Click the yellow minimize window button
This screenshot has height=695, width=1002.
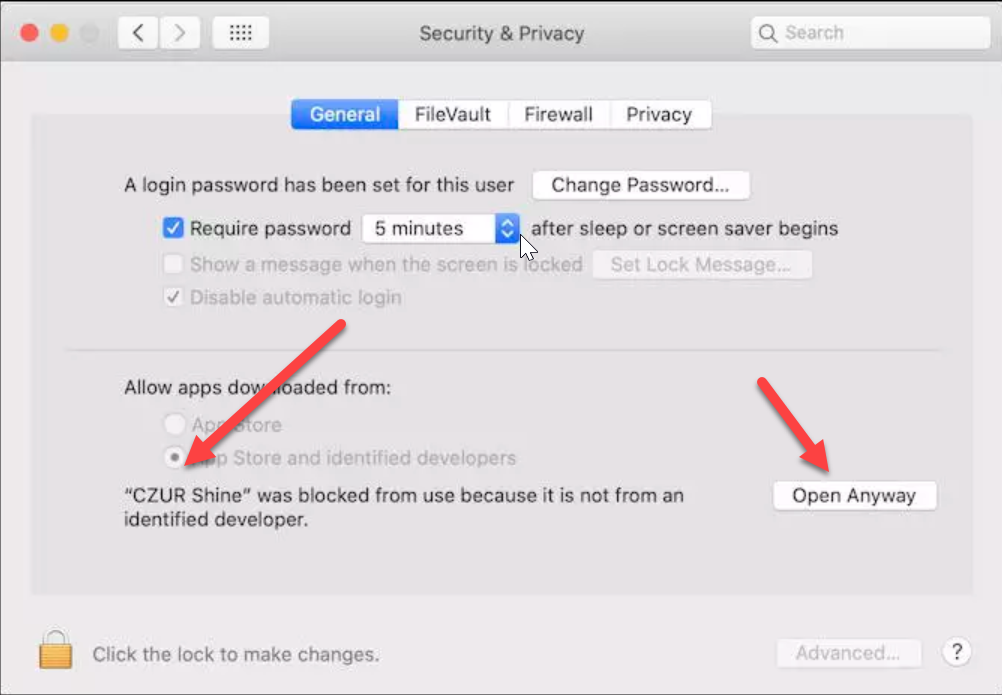click(x=59, y=33)
